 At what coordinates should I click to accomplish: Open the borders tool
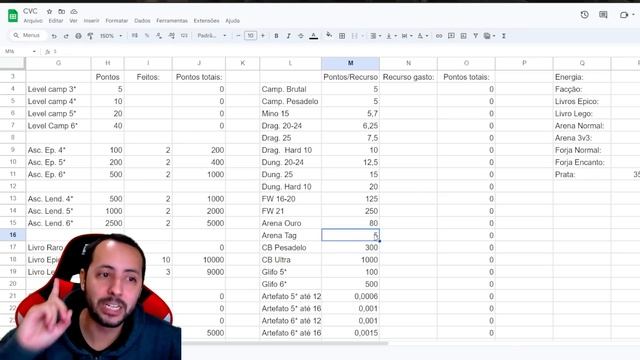342,36
